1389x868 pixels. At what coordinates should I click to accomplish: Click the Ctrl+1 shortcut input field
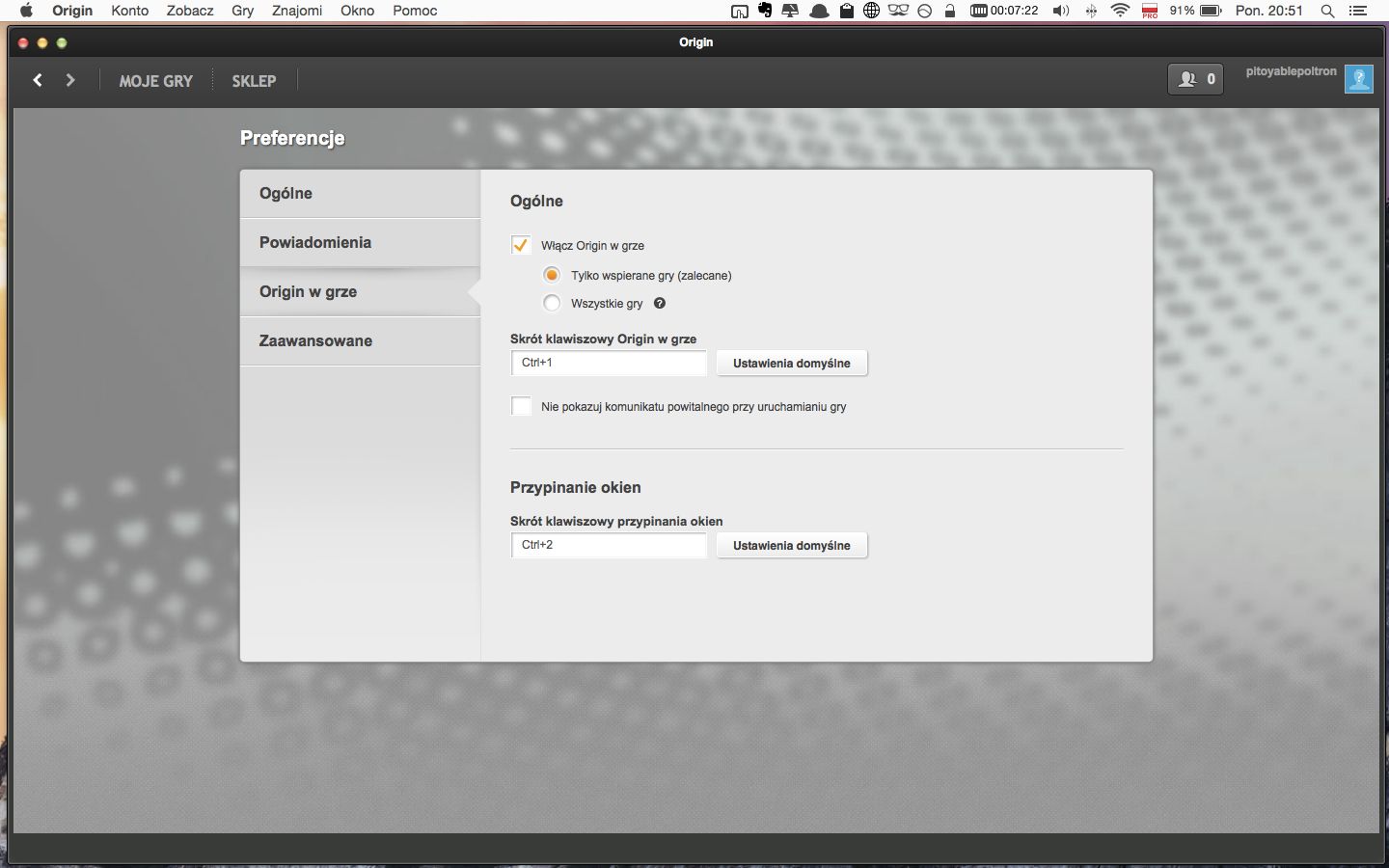(x=609, y=364)
